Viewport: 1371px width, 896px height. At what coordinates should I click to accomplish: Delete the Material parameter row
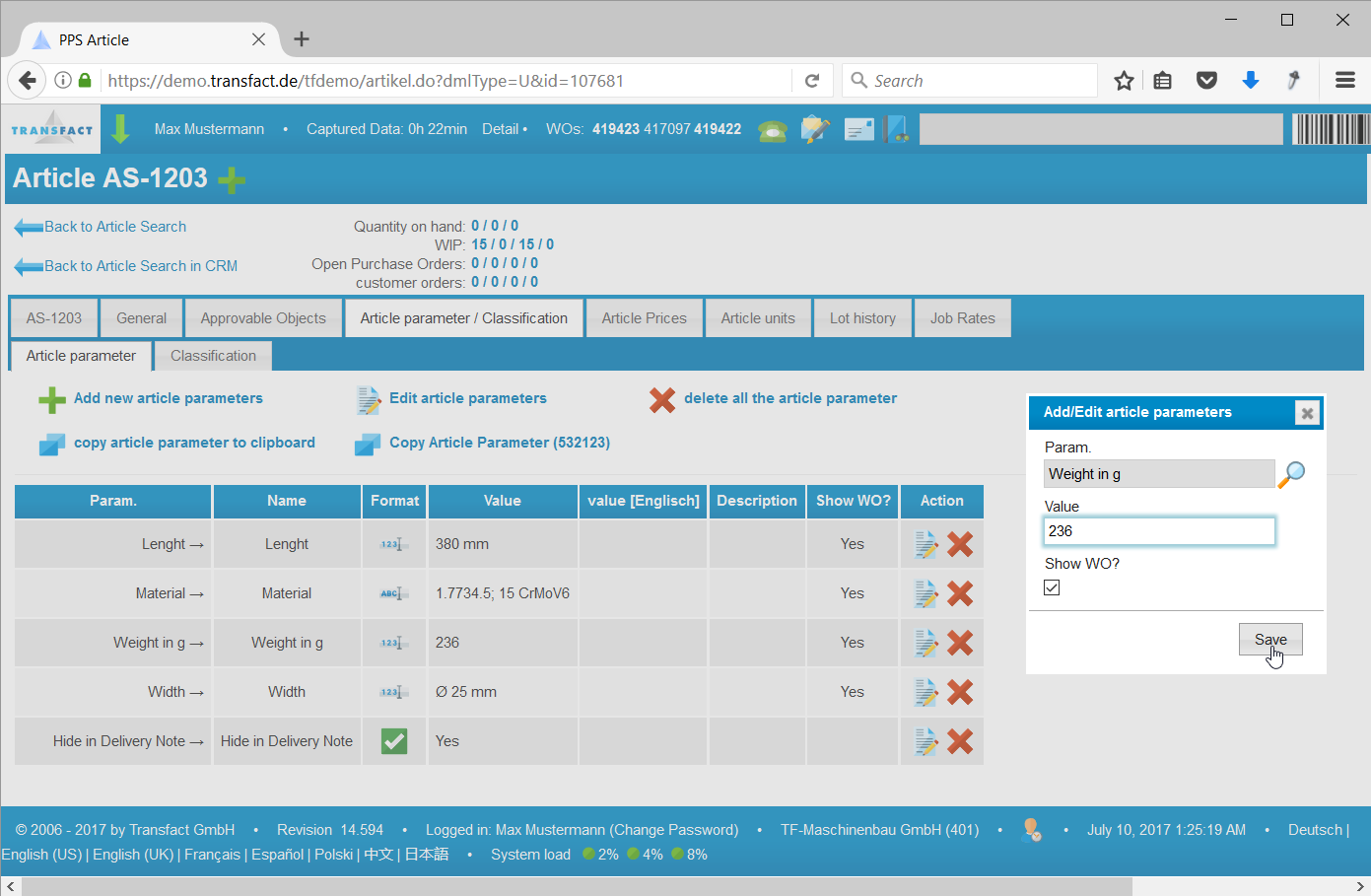click(x=960, y=593)
